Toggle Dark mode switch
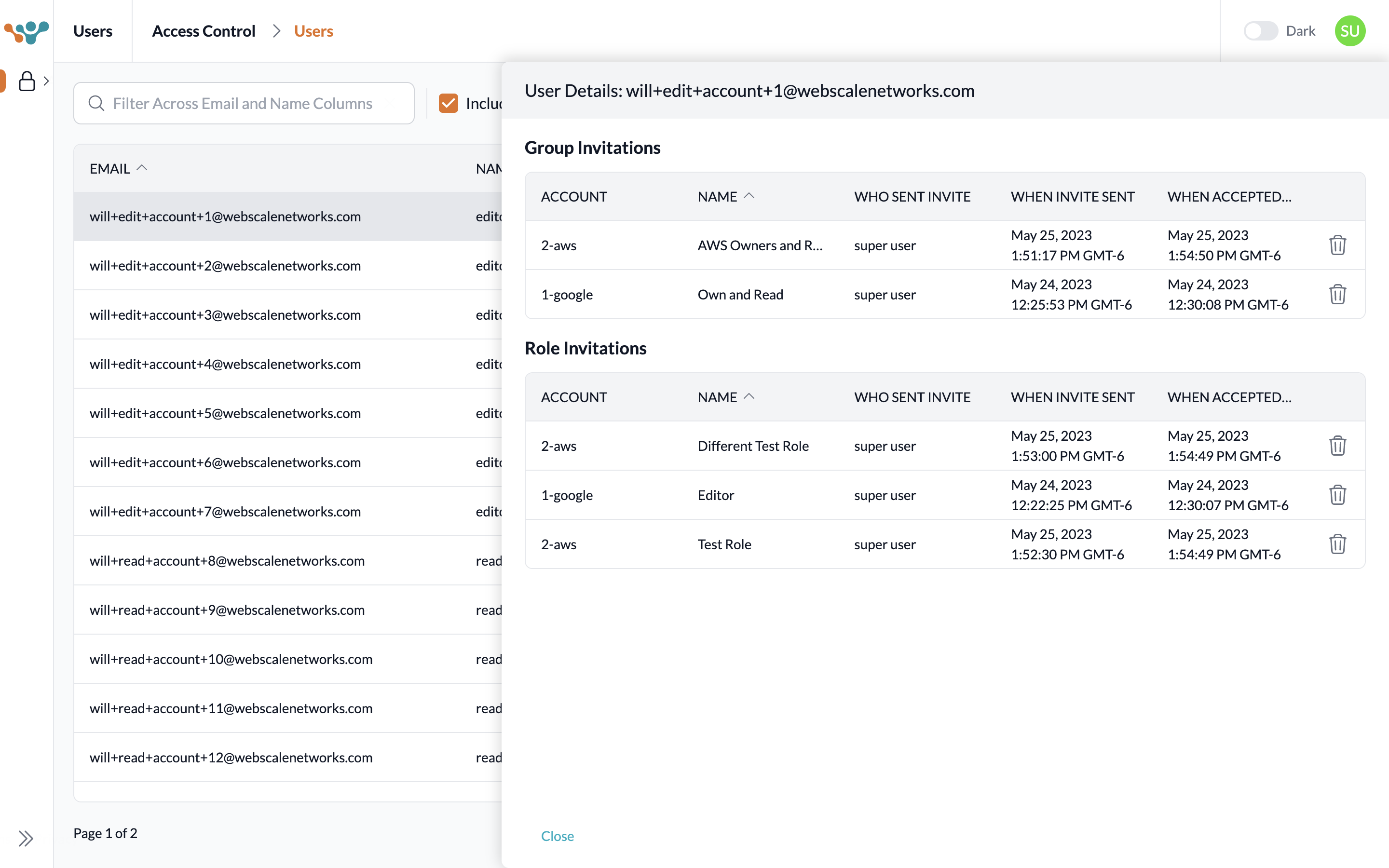Image resolution: width=1389 pixels, height=868 pixels. coord(1260,31)
